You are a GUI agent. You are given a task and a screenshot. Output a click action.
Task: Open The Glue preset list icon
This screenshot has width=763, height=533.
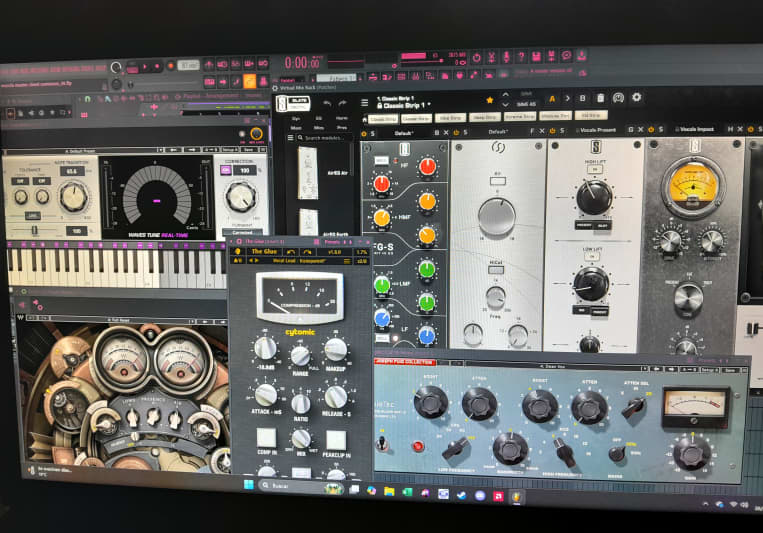[x=347, y=261]
